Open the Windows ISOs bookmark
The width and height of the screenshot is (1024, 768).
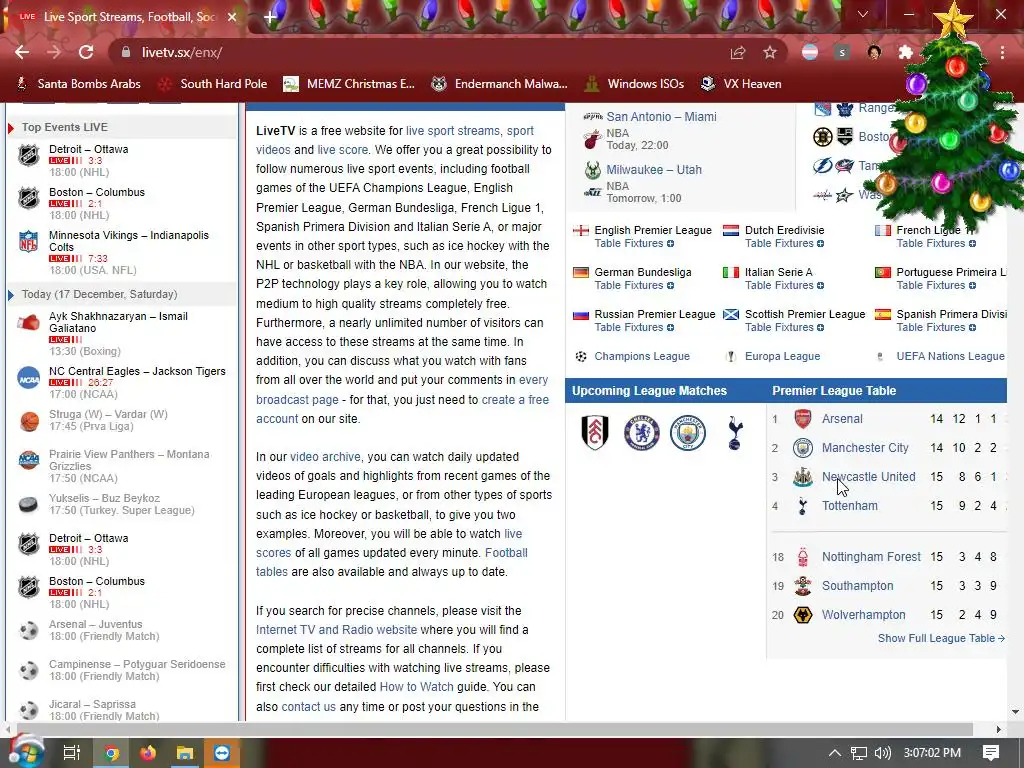point(635,84)
